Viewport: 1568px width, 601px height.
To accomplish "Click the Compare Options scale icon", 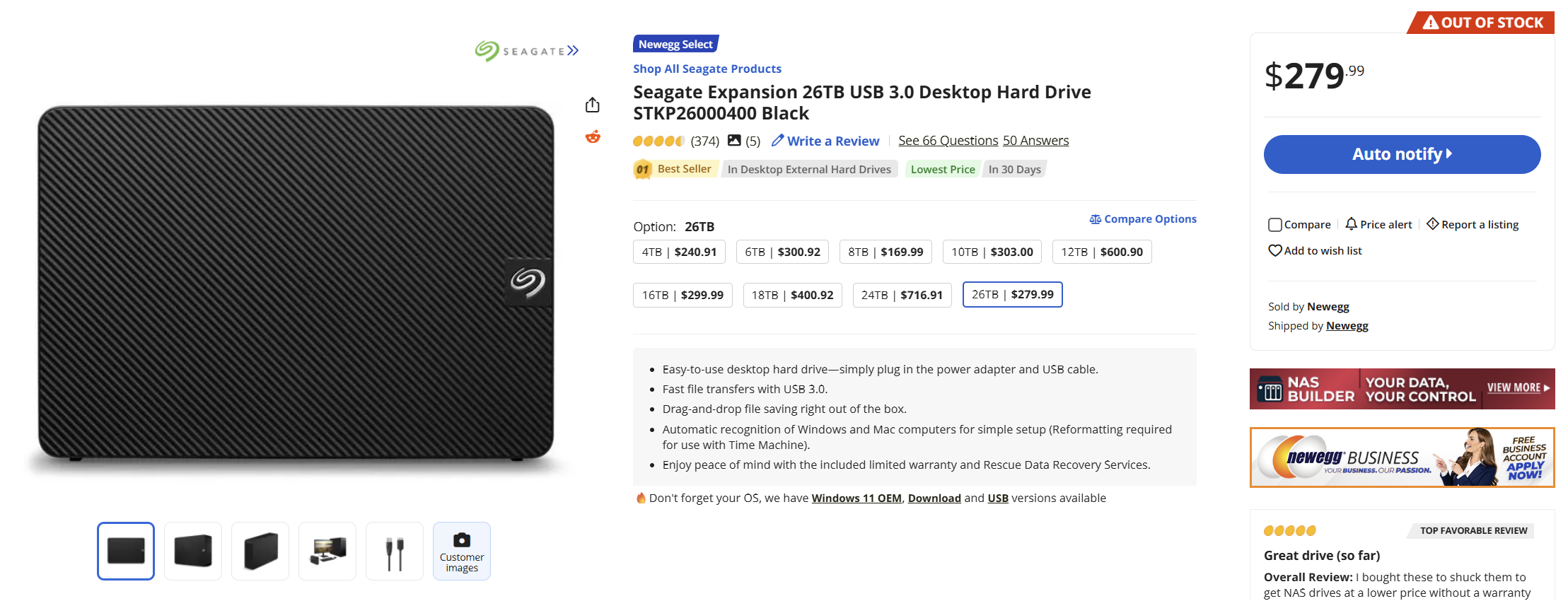I will (x=1096, y=219).
